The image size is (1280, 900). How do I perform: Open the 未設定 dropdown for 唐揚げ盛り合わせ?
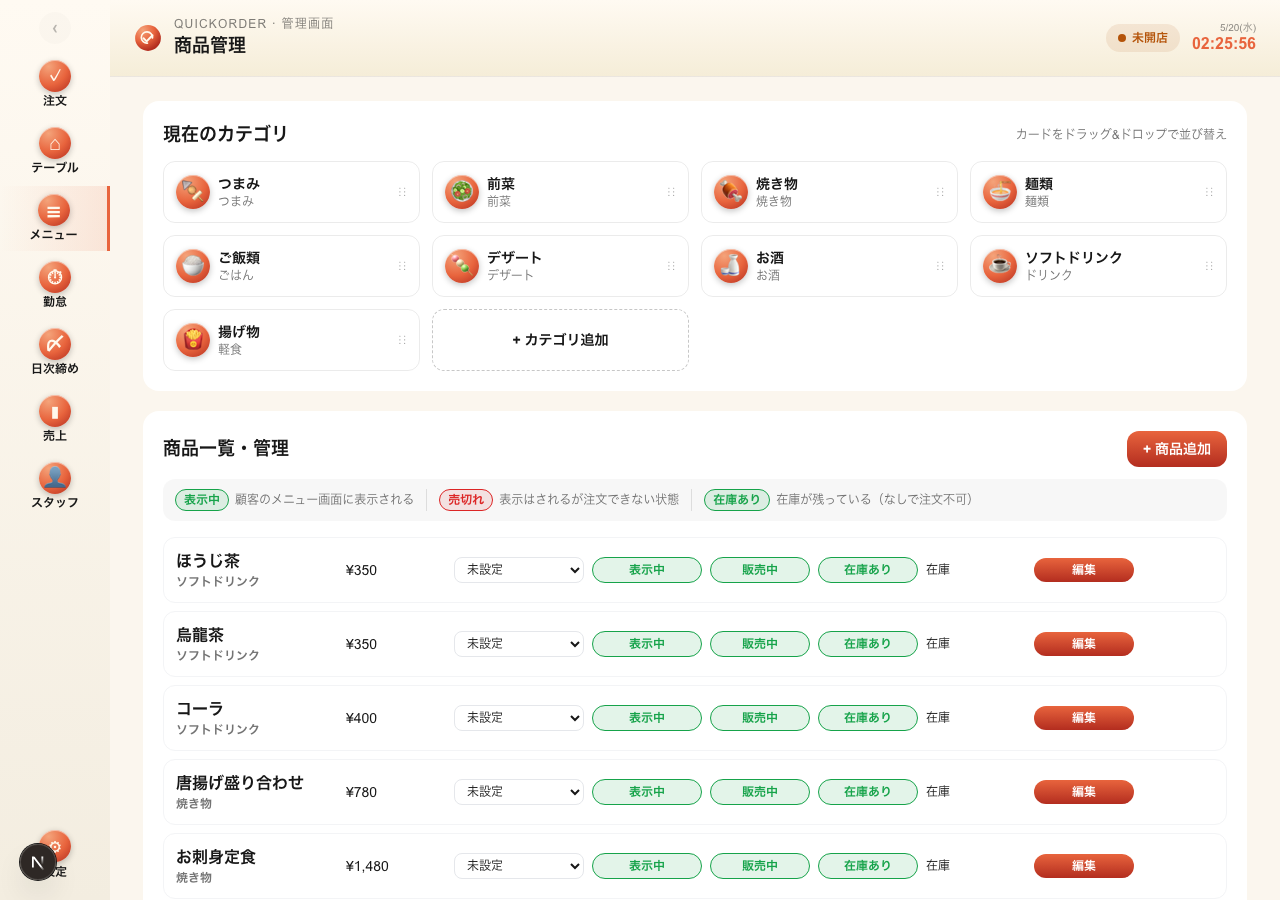click(x=519, y=792)
